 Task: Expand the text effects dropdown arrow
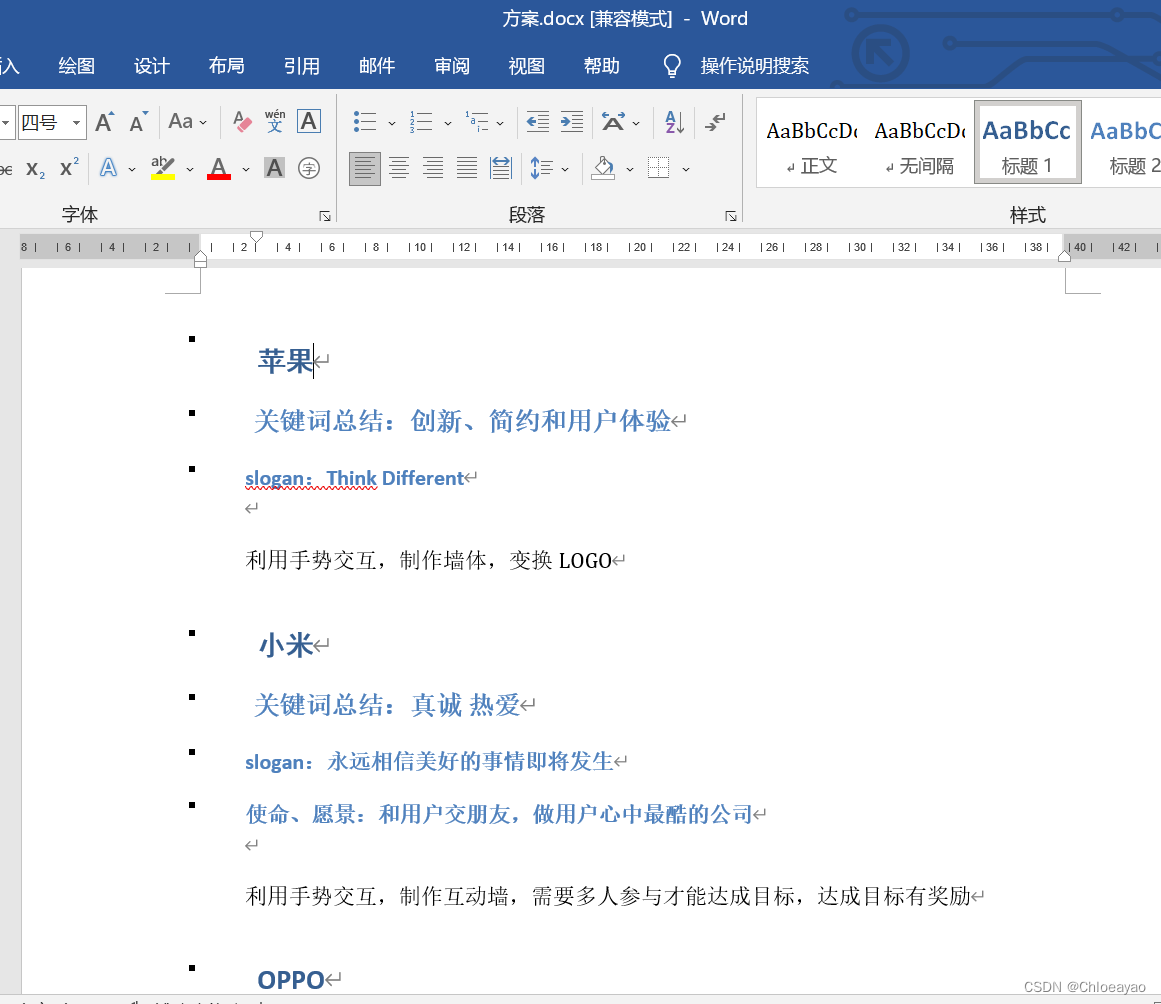click(132, 170)
